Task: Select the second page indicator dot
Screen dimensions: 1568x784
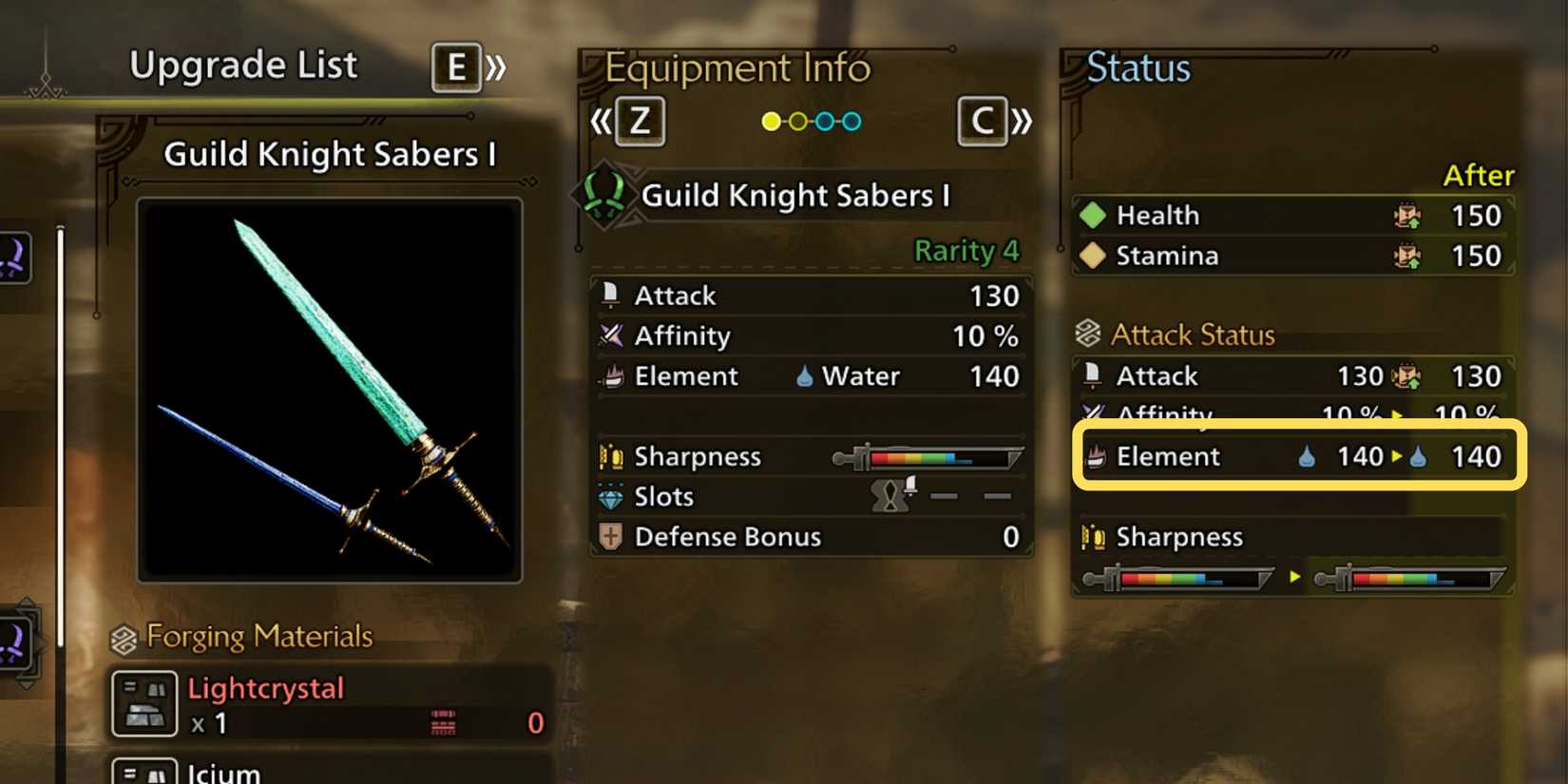Action: pos(798,121)
